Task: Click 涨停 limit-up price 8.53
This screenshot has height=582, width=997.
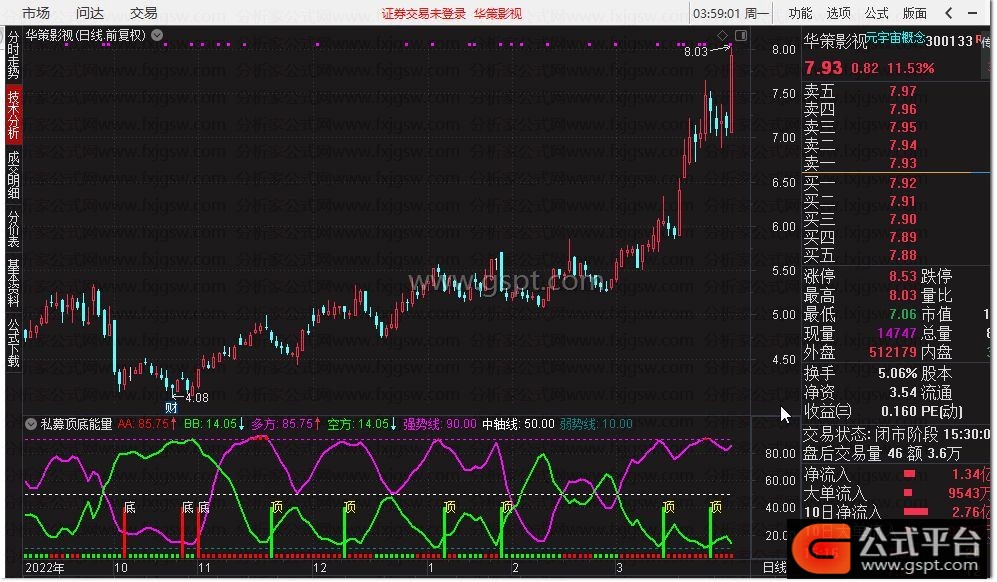Action: point(902,276)
